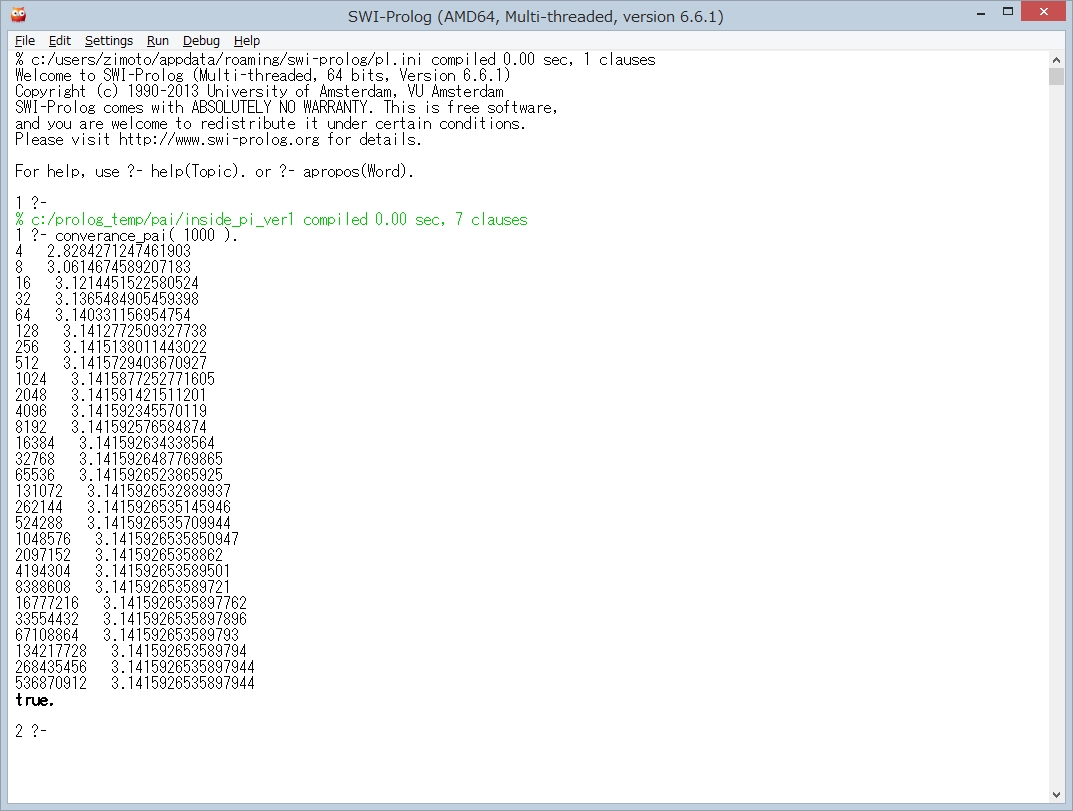
Task: Click the 'true.' result text
Action: pos(34,699)
